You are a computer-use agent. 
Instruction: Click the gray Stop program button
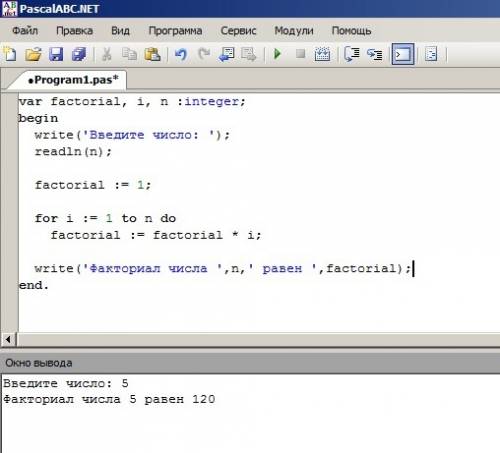(x=300, y=54)
